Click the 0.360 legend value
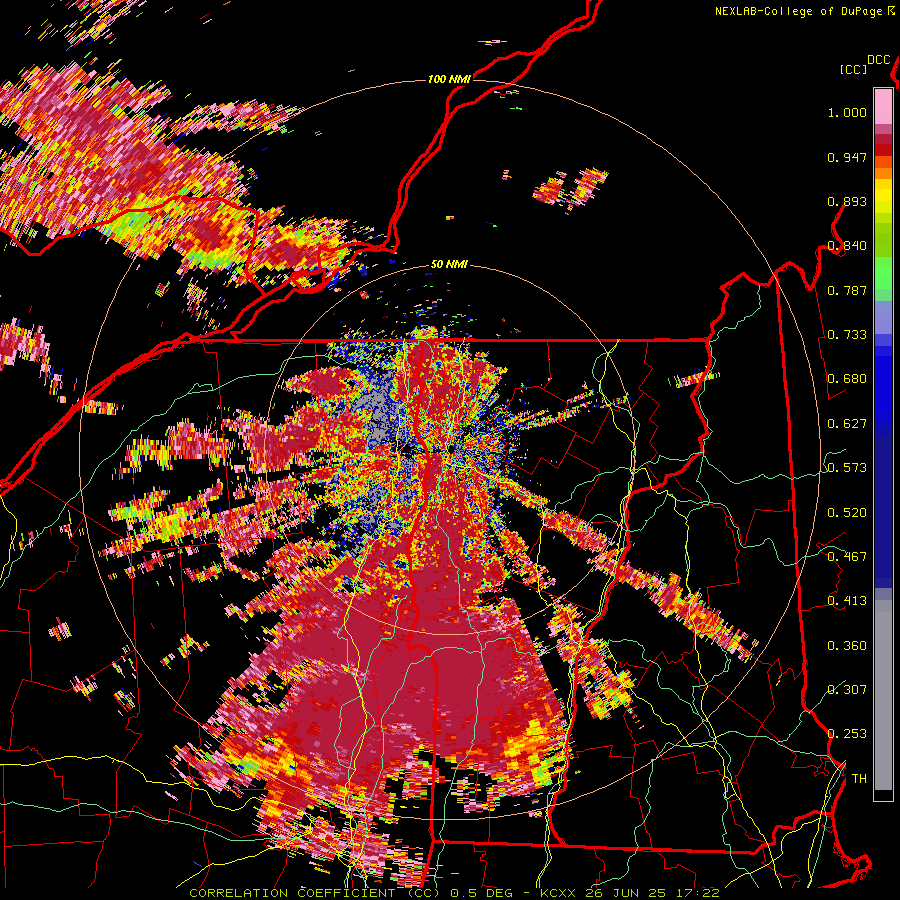 (x=847, y=646)
